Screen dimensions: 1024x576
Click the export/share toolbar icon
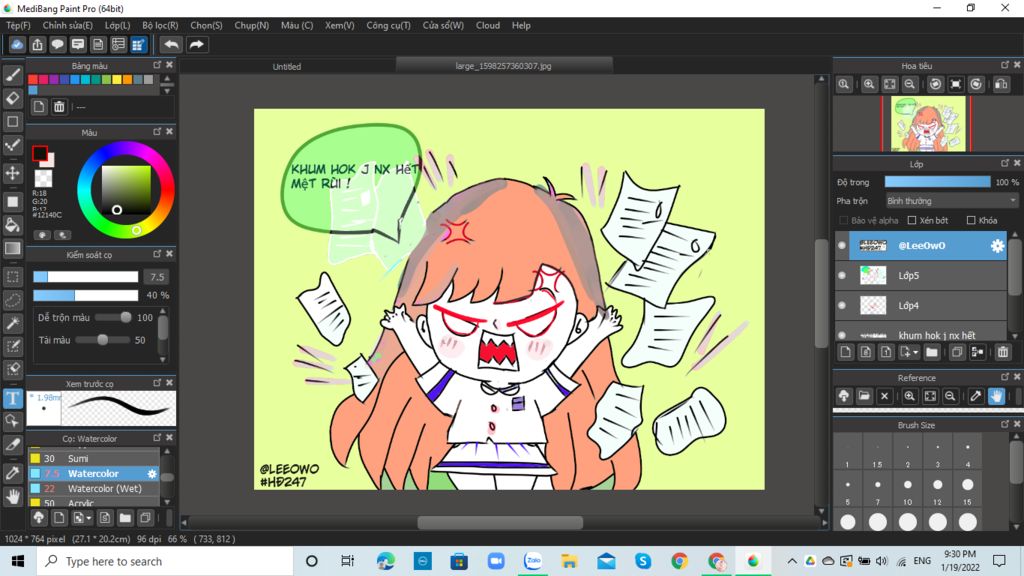point(37,44)
